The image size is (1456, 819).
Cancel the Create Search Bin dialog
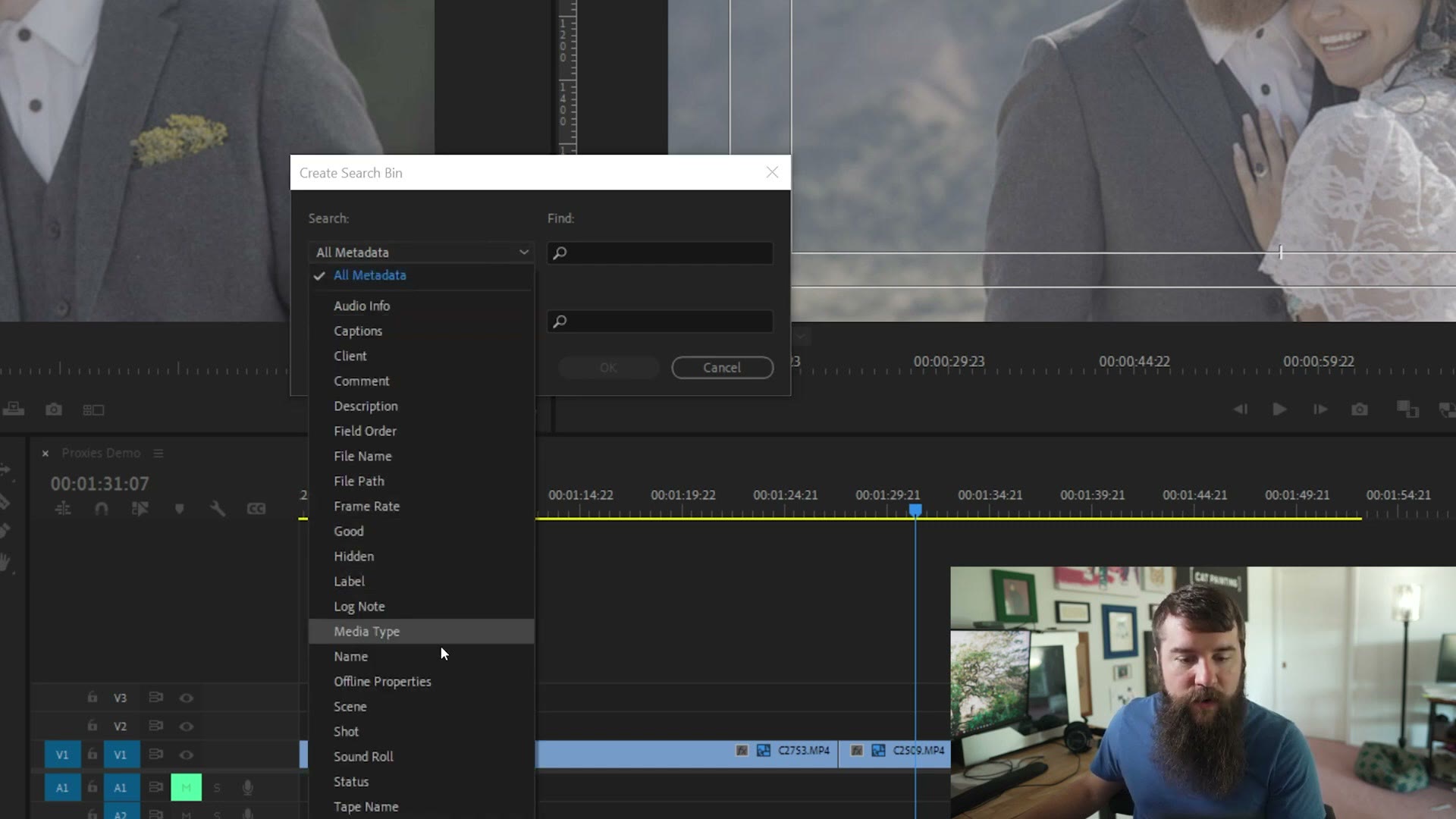point(722,368)
